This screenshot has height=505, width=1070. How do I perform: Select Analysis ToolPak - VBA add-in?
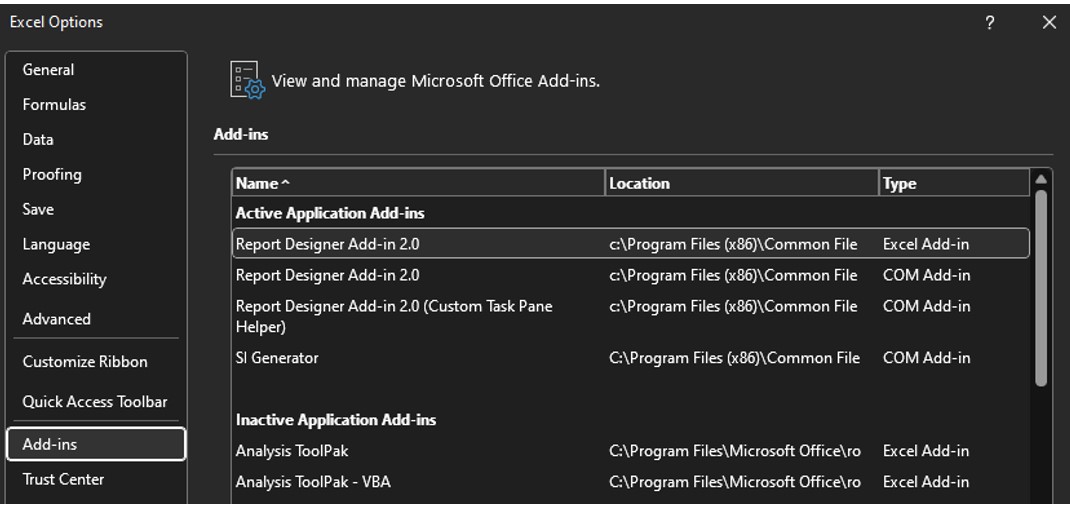(x=631, y=482)
